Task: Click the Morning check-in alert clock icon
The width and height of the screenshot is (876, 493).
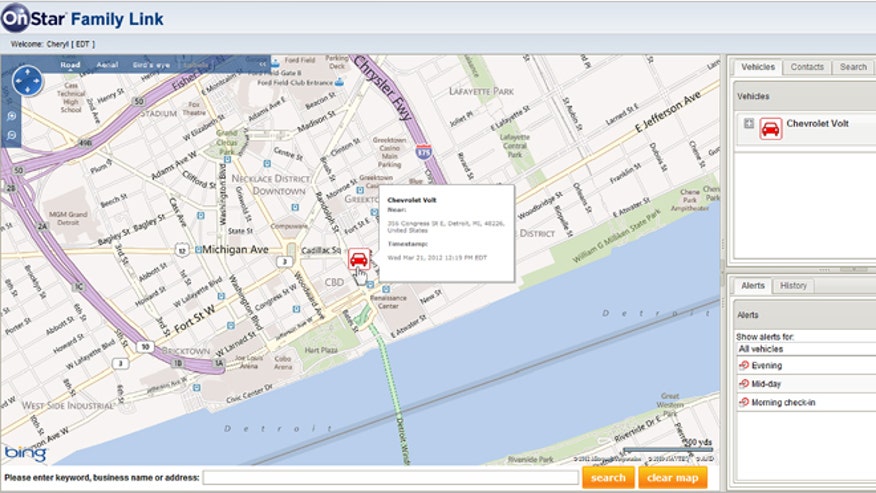Action: 744,402
